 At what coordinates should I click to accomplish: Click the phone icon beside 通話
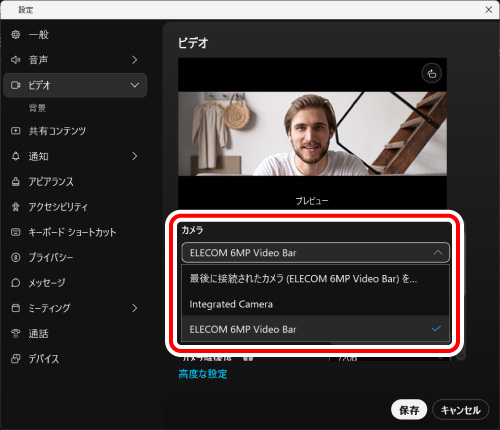point(15,333)
